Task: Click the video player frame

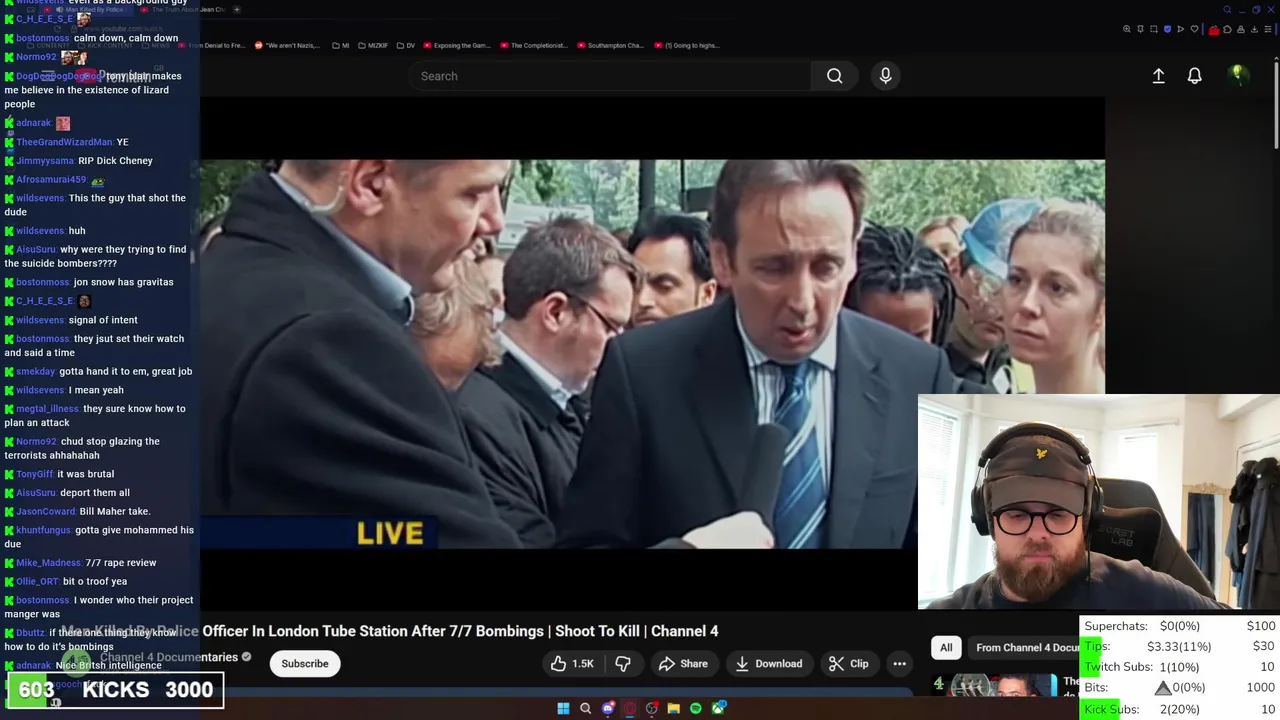Action: tap(652, 354)
